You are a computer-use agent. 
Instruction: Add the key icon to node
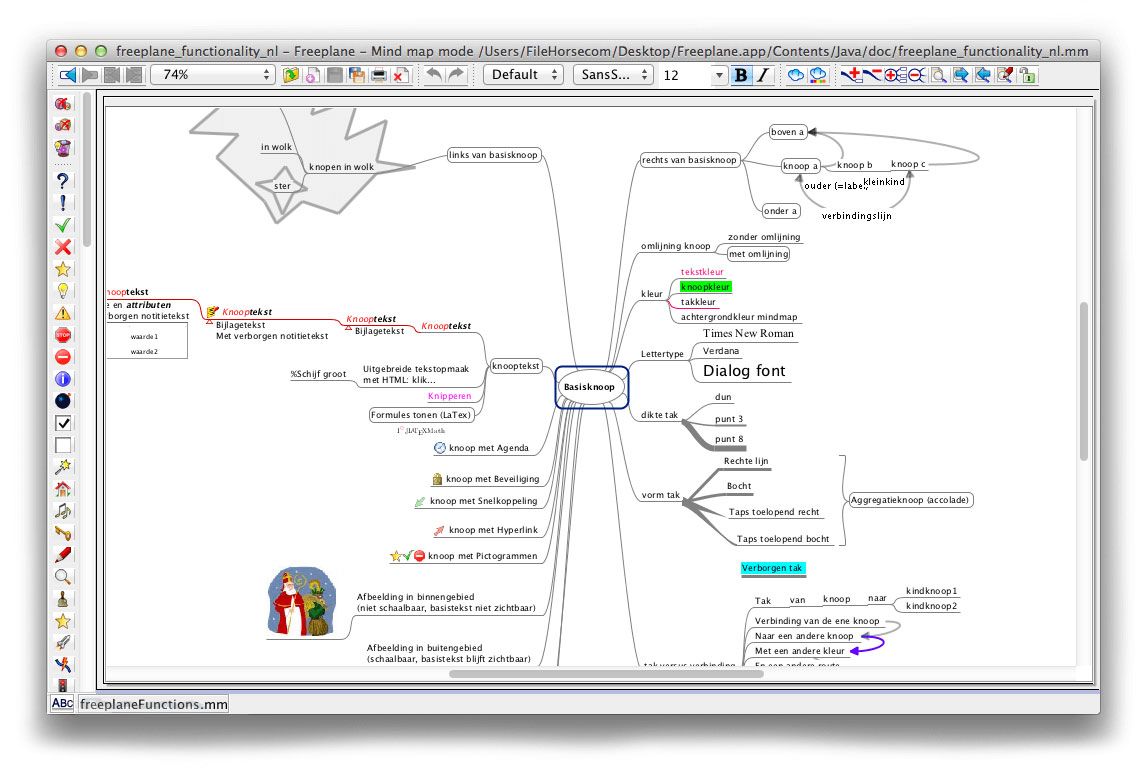tap(63, 532)
